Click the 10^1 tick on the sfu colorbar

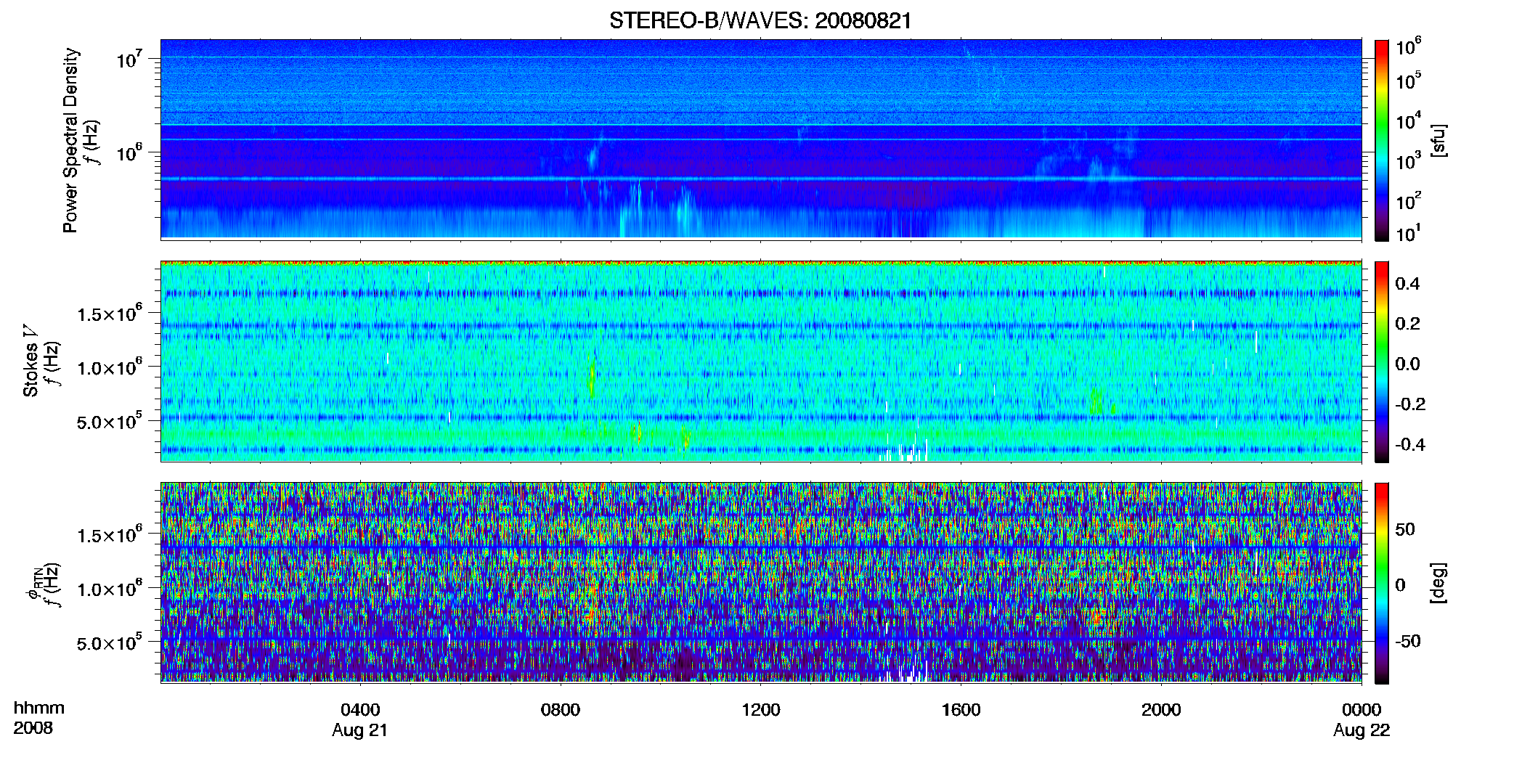pyautogui.click(x=1409, y=234)
